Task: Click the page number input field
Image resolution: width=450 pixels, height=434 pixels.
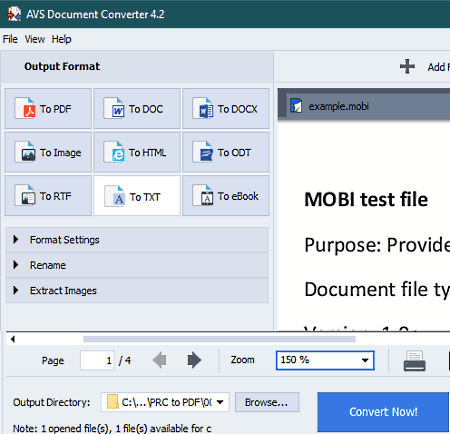Action: point(97,360)
